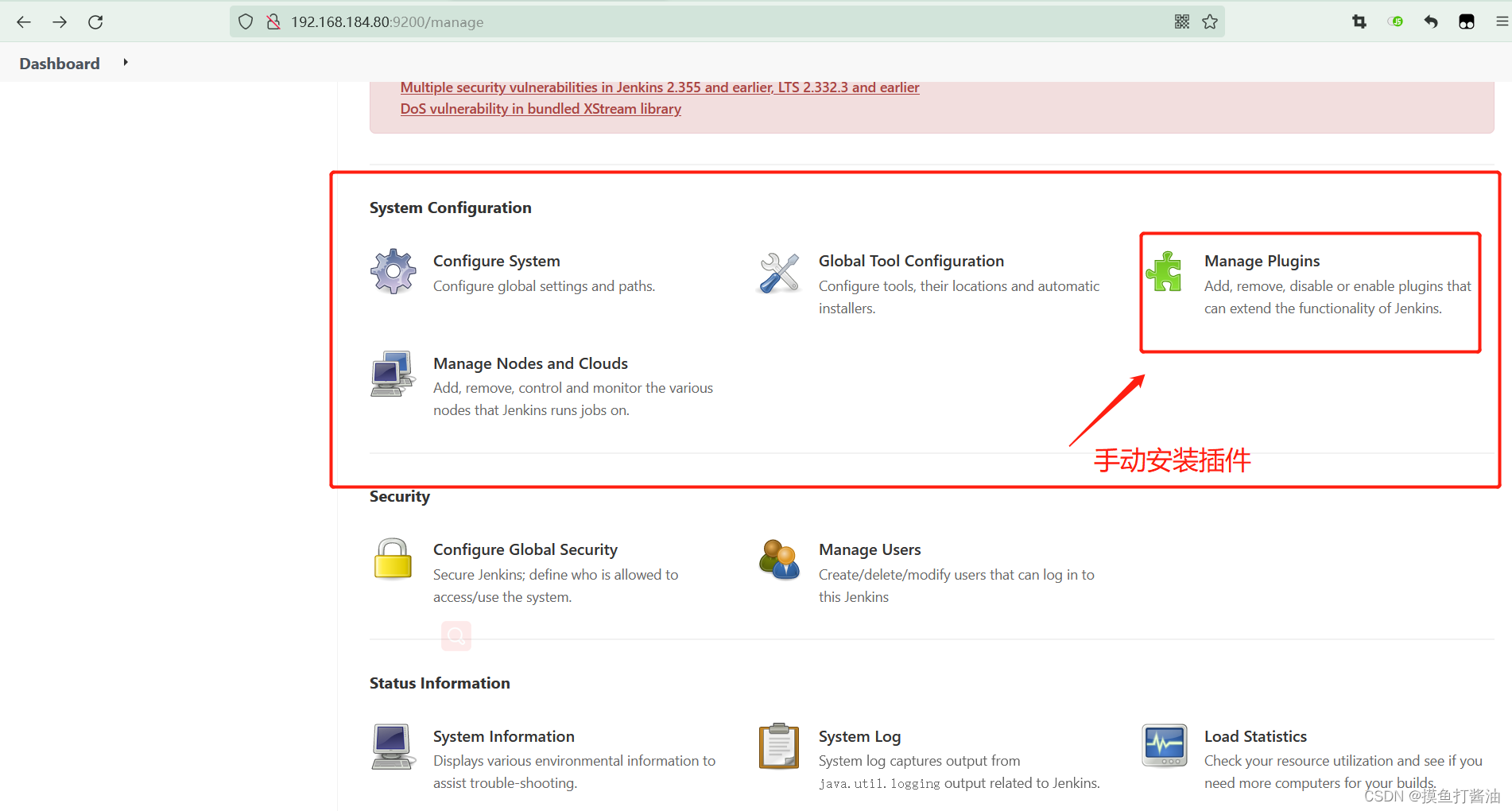Reload the page with the refresh icon
1512x811 pixels.
(95, 22)
